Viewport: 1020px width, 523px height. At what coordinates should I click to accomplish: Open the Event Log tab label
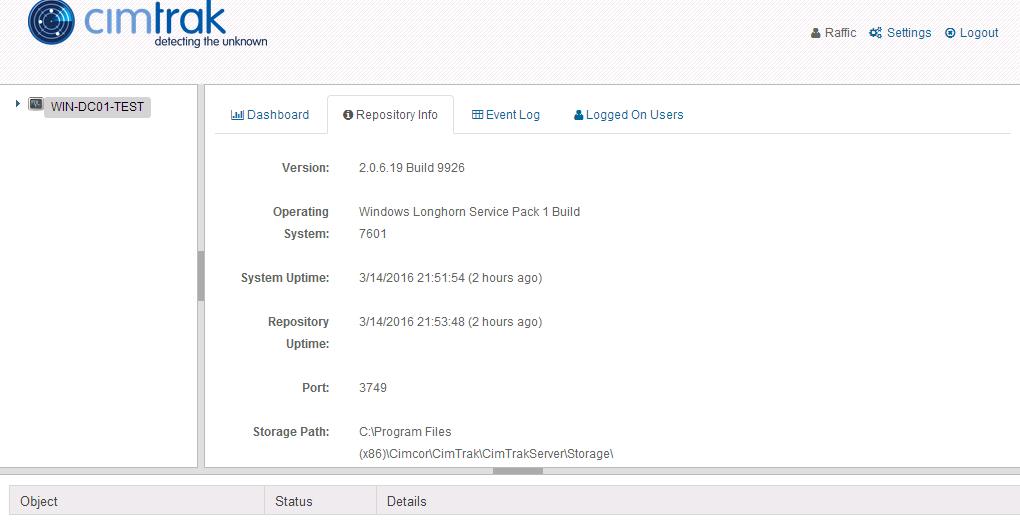pos(513,115)
